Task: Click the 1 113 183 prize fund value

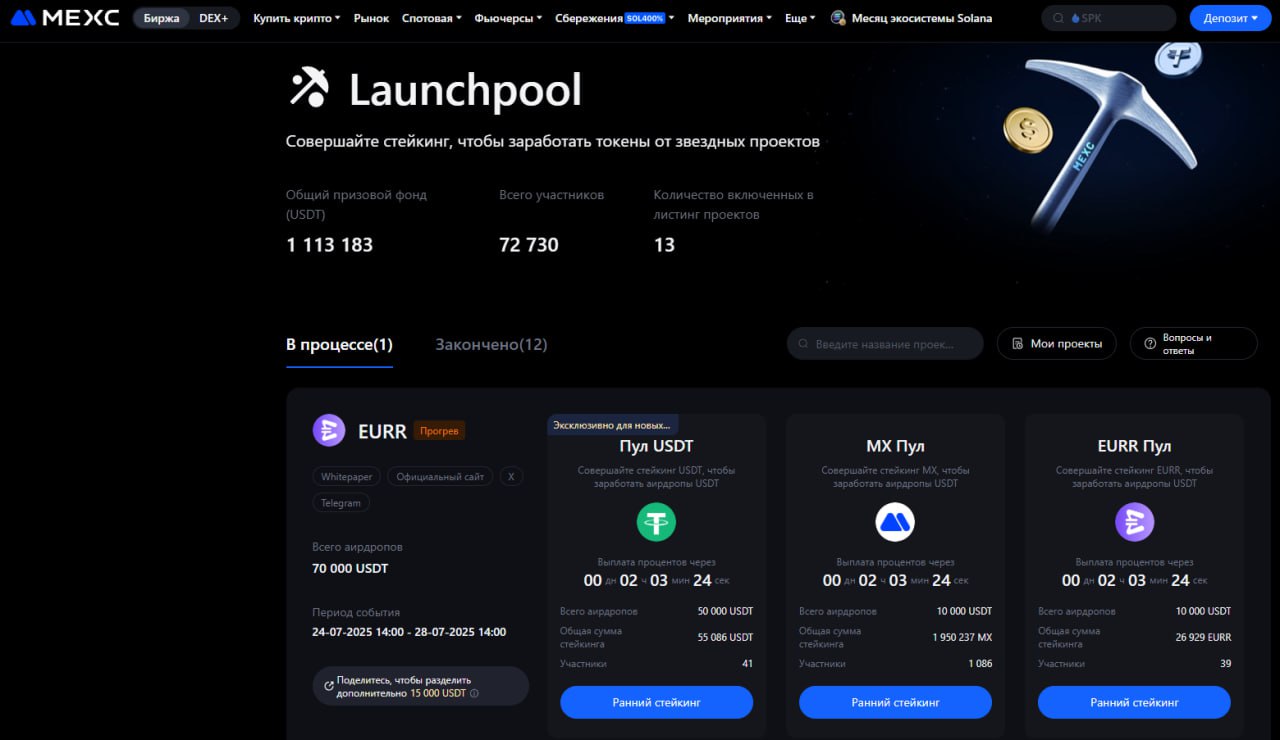Action: click(x=329, y=245)
